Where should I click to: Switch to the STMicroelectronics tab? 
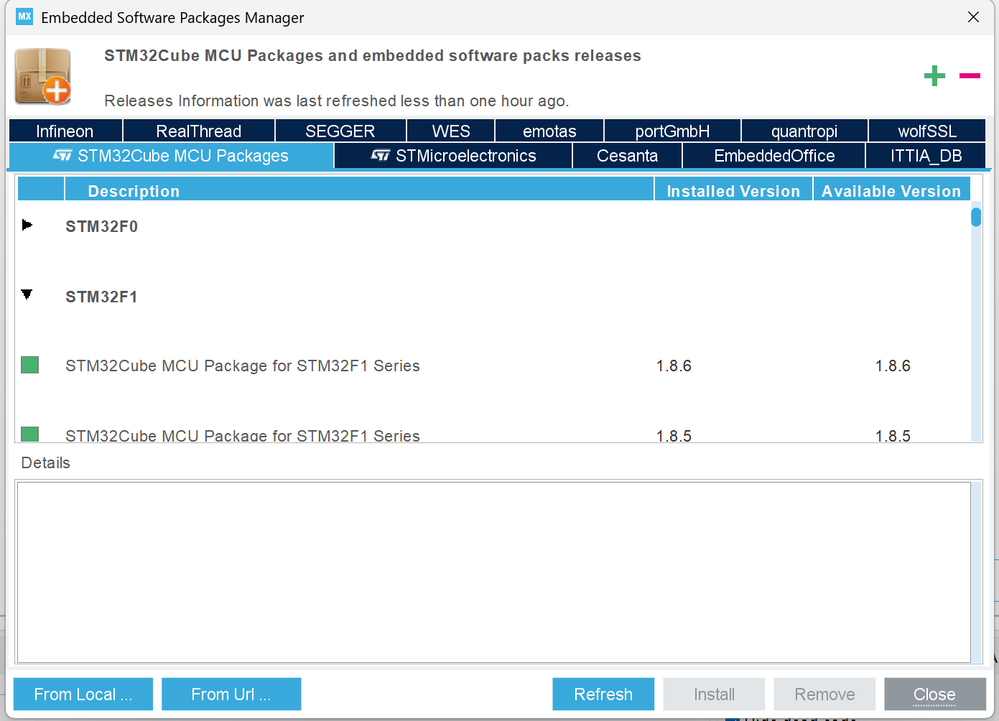click(x=453, y=156)
